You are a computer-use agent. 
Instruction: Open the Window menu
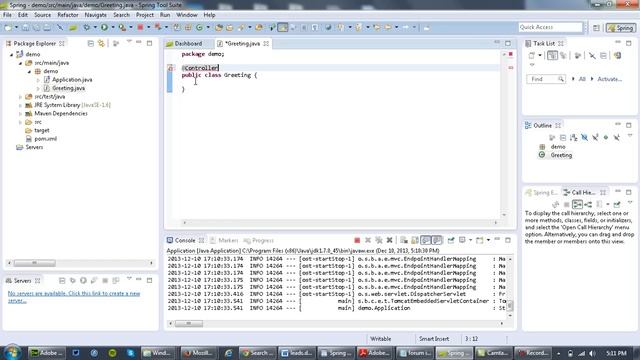click(x=187, y=15)
